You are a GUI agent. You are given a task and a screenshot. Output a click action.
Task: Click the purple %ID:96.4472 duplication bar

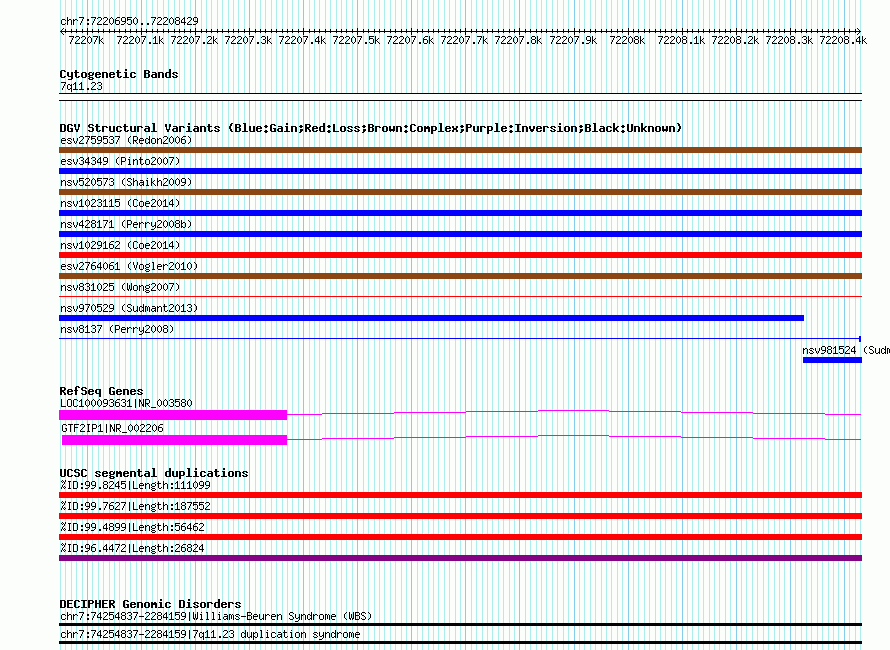click(460, 558)
